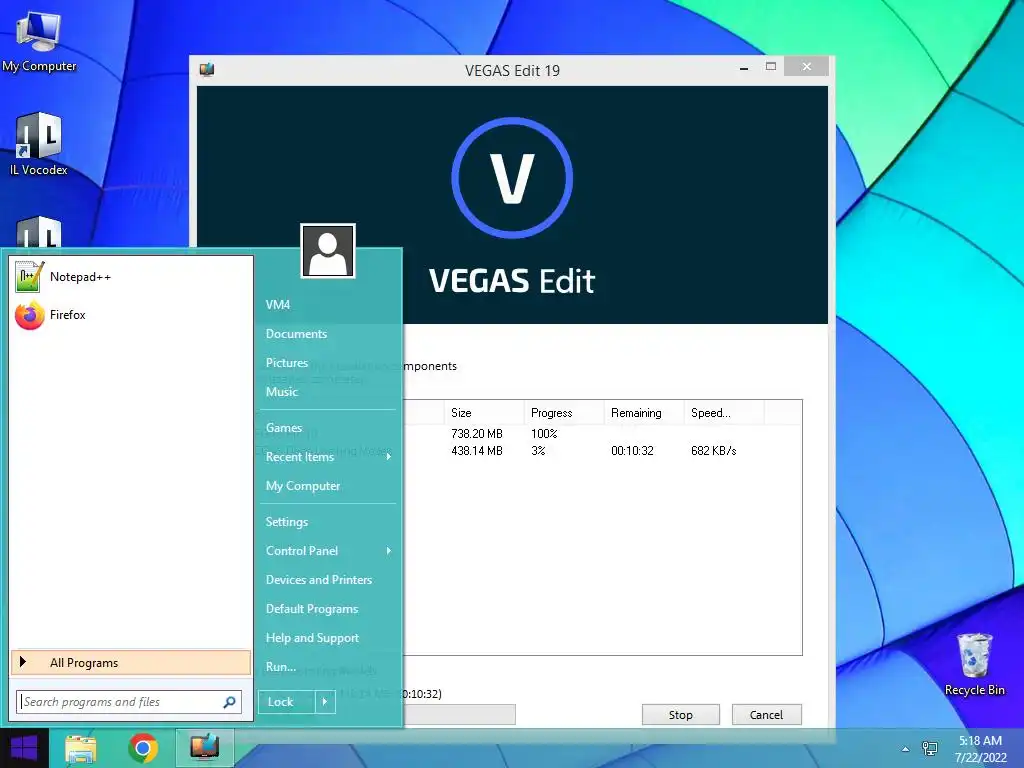Close the VEGAS Edit 19 window

click(807, 67)
